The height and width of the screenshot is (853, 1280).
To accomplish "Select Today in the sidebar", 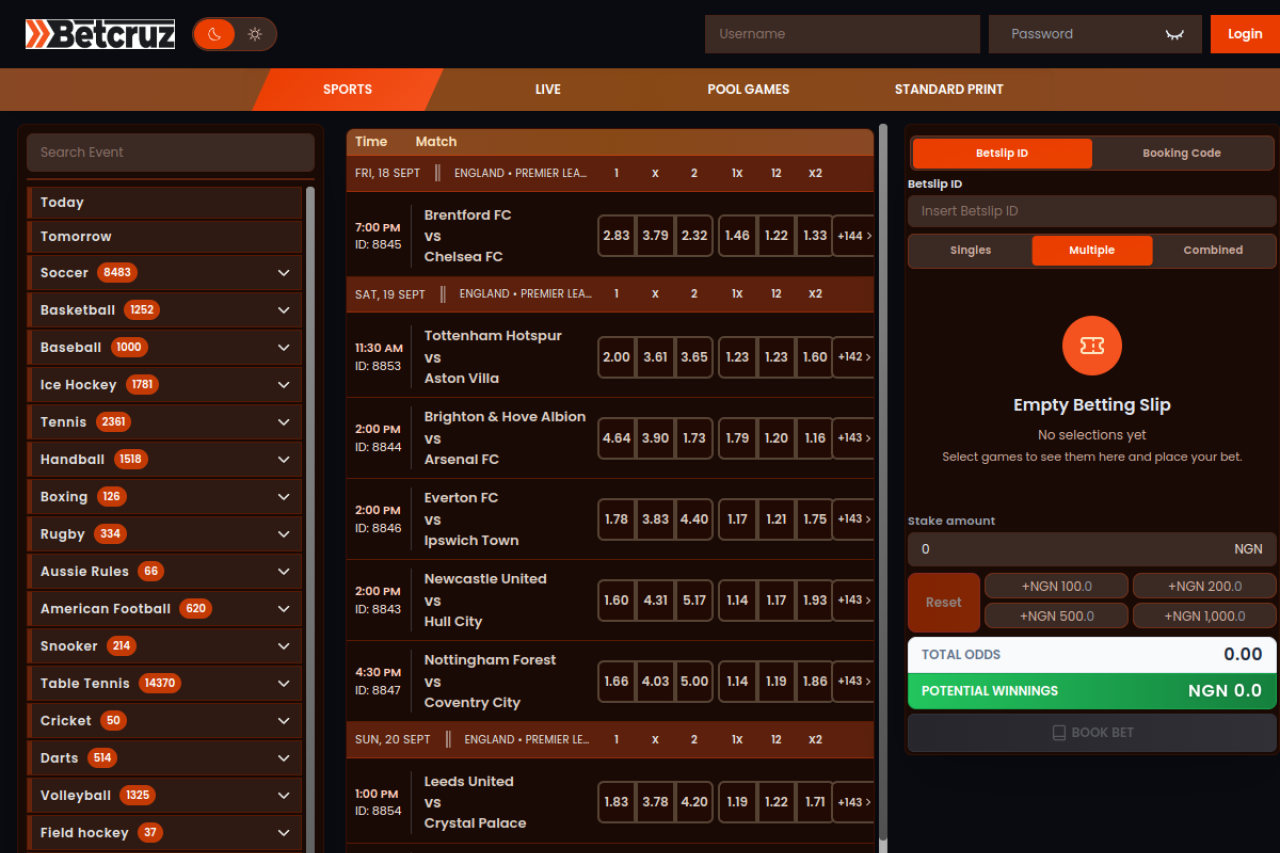I will point(165,202).
